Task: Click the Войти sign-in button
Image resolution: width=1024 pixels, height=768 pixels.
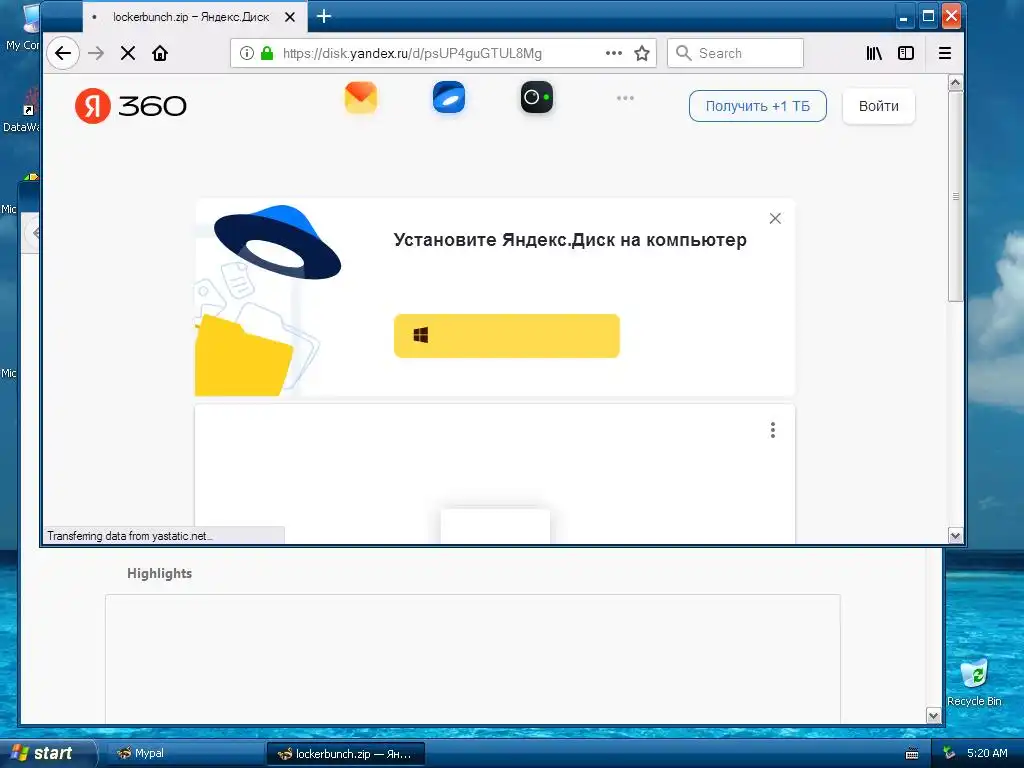Action: (x=878, y=106)
